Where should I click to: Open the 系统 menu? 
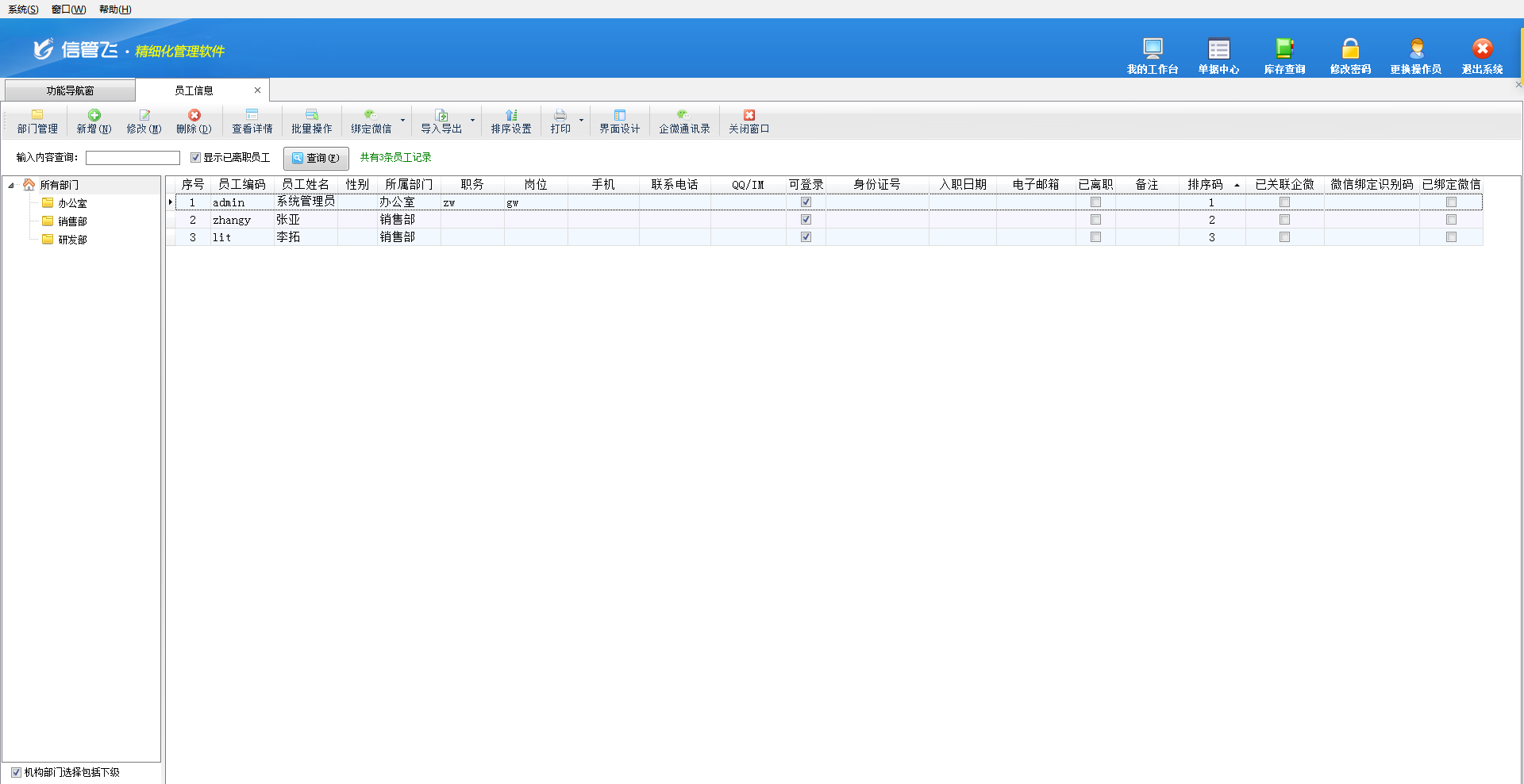click(x=22, y=10)
